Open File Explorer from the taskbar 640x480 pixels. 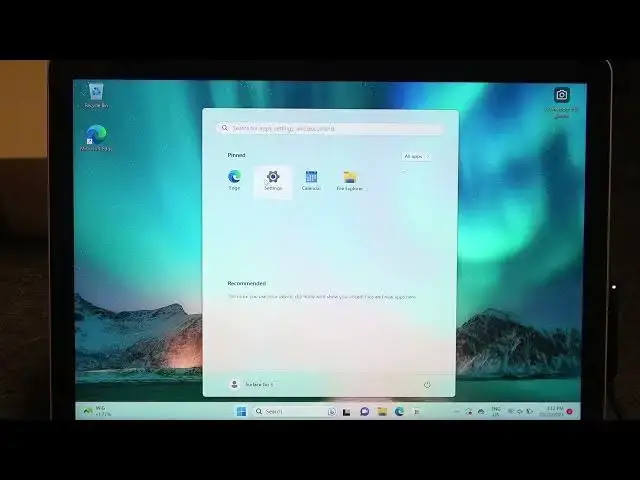(382, 411)
